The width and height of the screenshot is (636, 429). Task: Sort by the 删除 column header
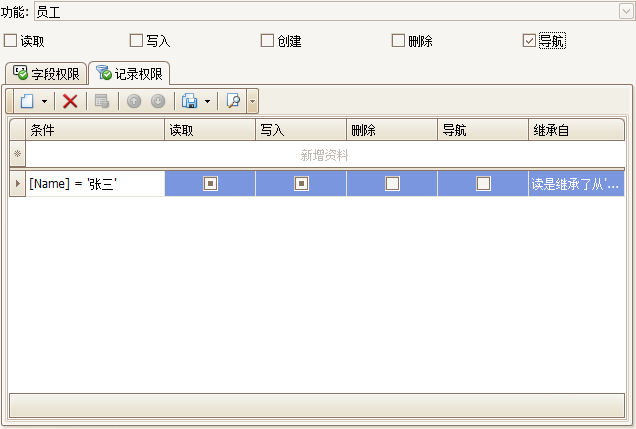pos(392,130)
